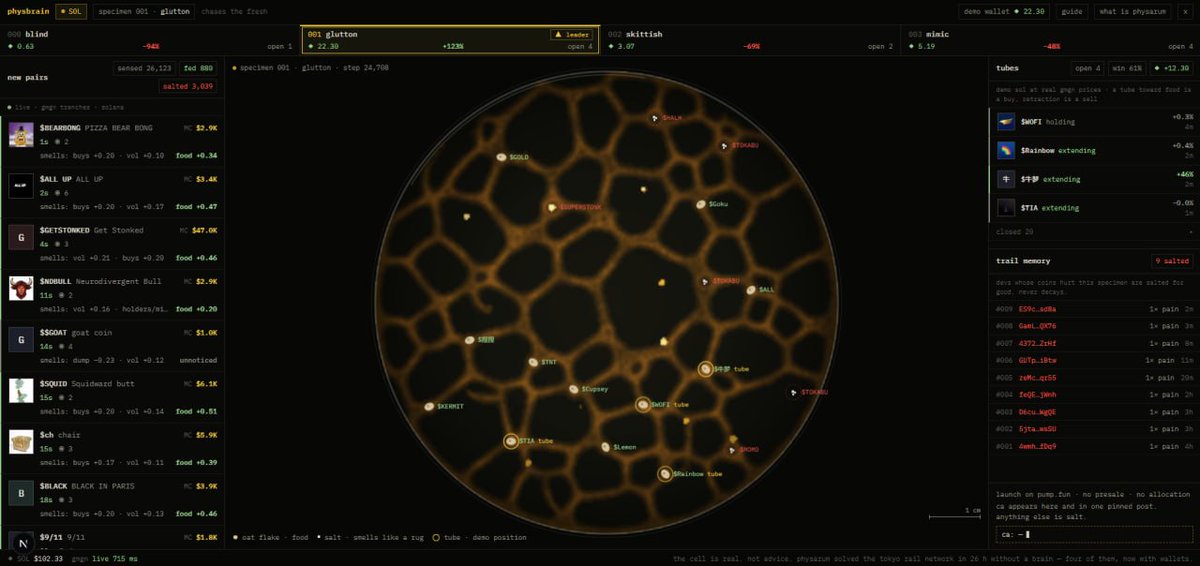This screenshot has width=1200, height=566.
Task: Click the 9 salted badge in trail memory
Action: (x=1171, y=260)
